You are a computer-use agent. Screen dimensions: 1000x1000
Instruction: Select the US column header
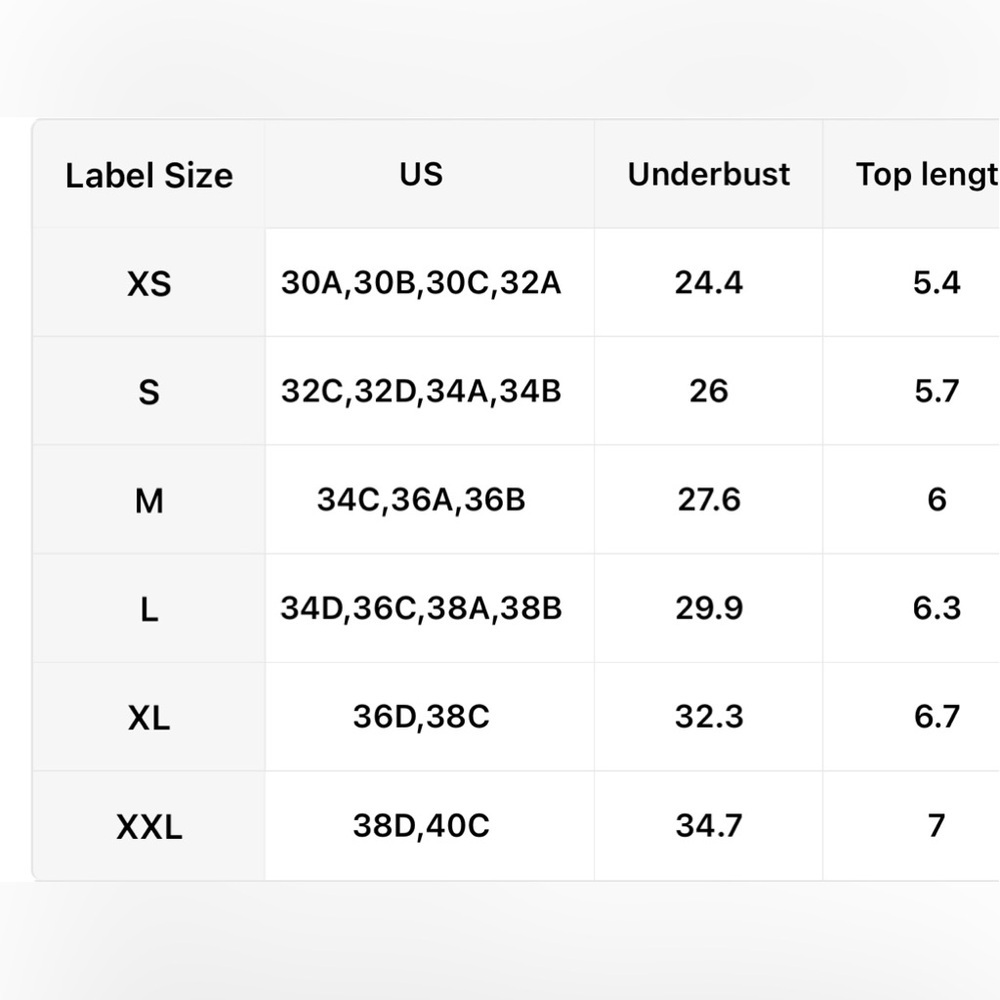coord(421,174)
